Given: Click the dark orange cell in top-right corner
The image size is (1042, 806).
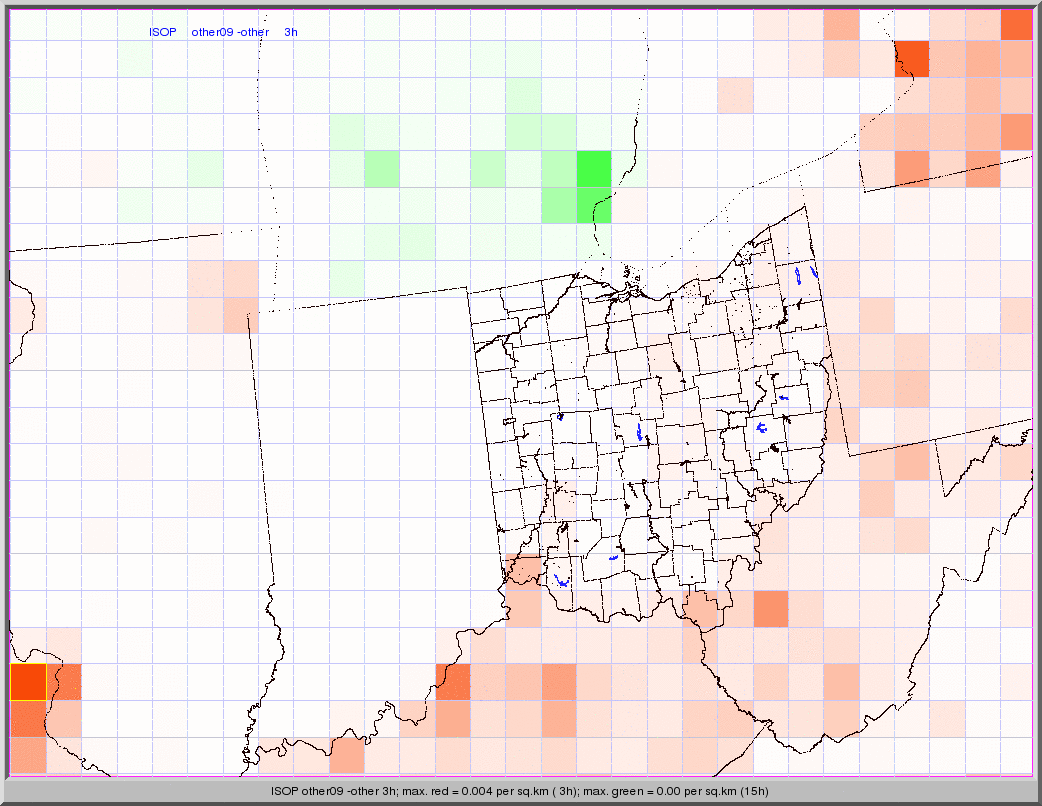Looking at the screenshot, I should (1016, 24).
